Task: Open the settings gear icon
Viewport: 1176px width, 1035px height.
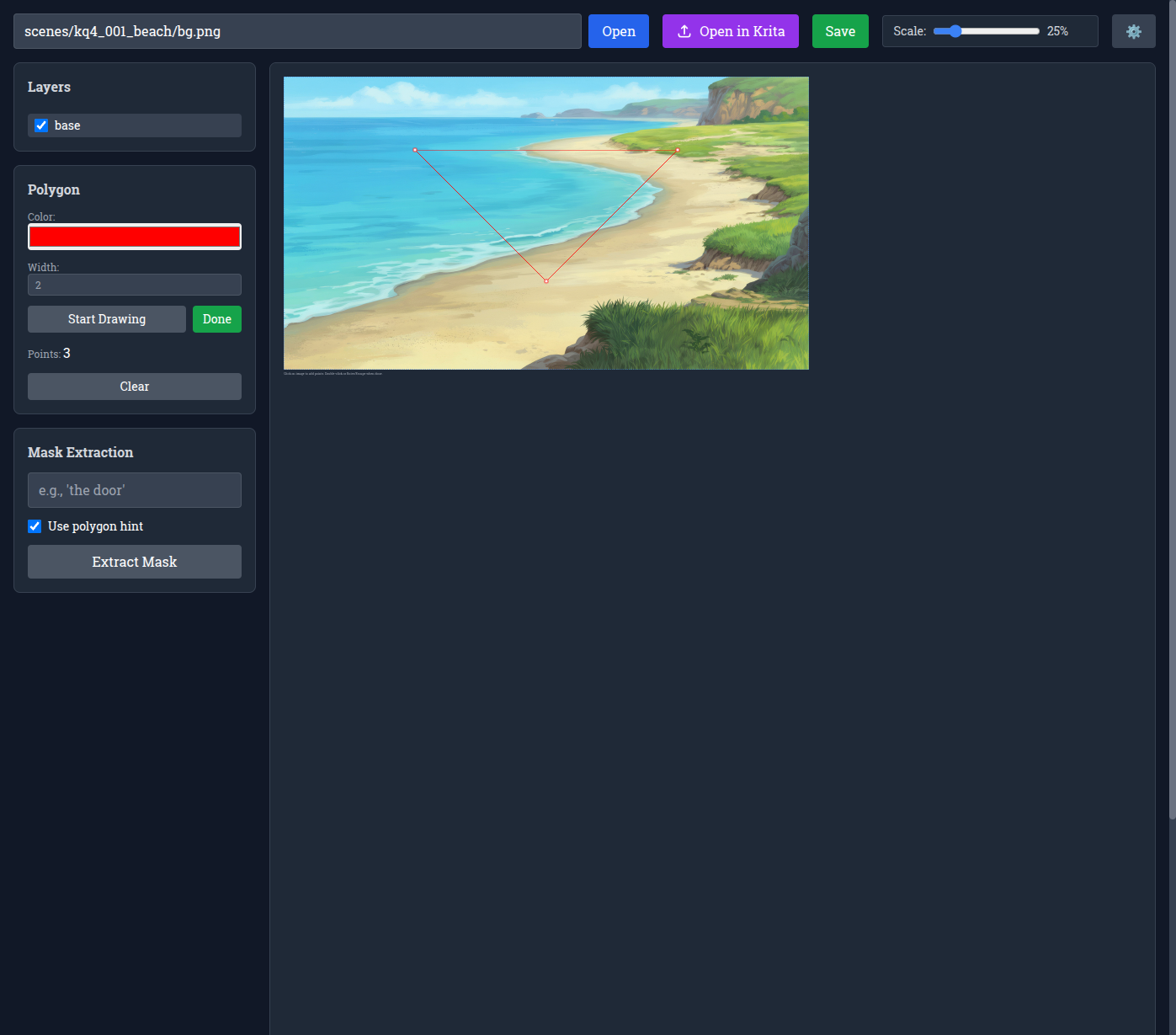Action: click(x=1133, y=31)
